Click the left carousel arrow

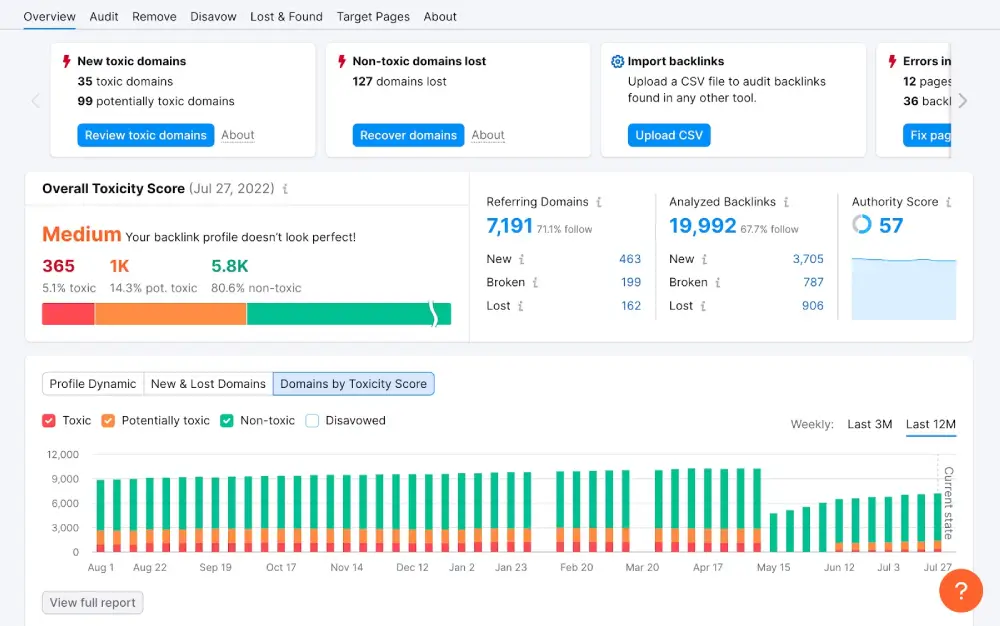36,100
